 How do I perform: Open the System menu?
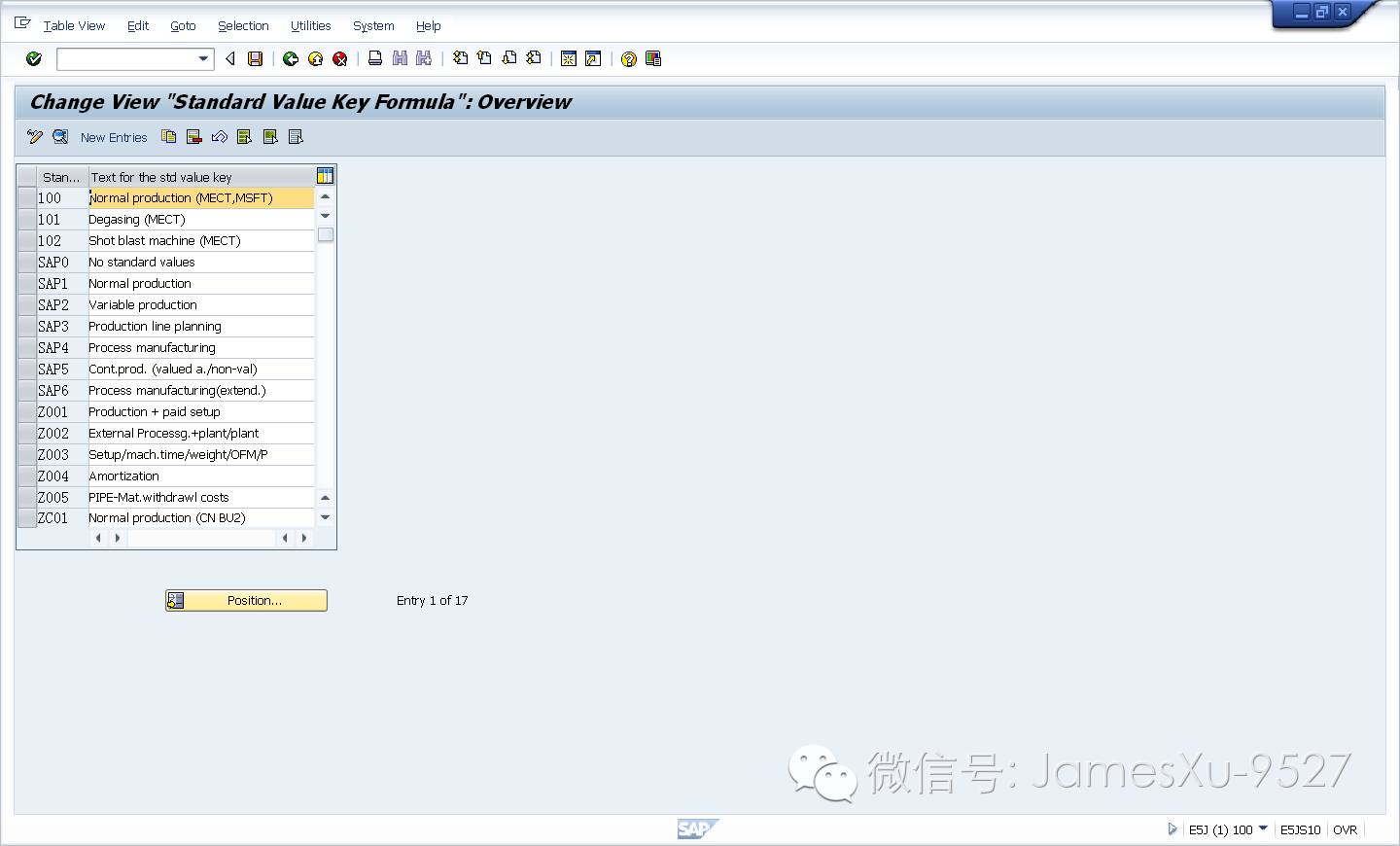373,25
